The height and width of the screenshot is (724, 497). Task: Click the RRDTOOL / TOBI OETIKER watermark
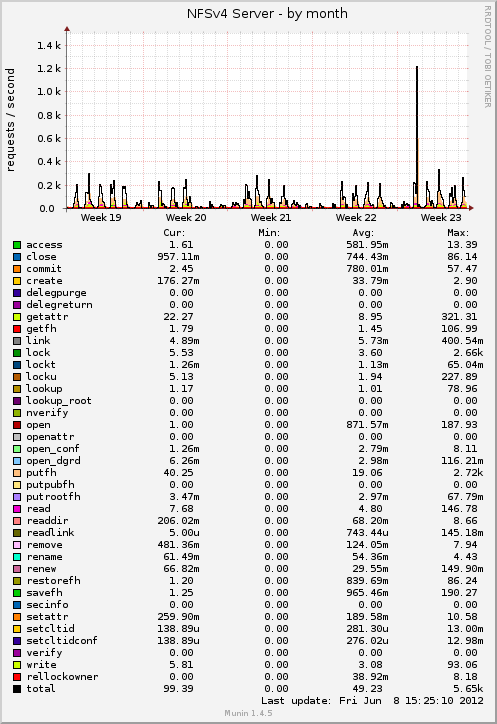pos(488,57)
